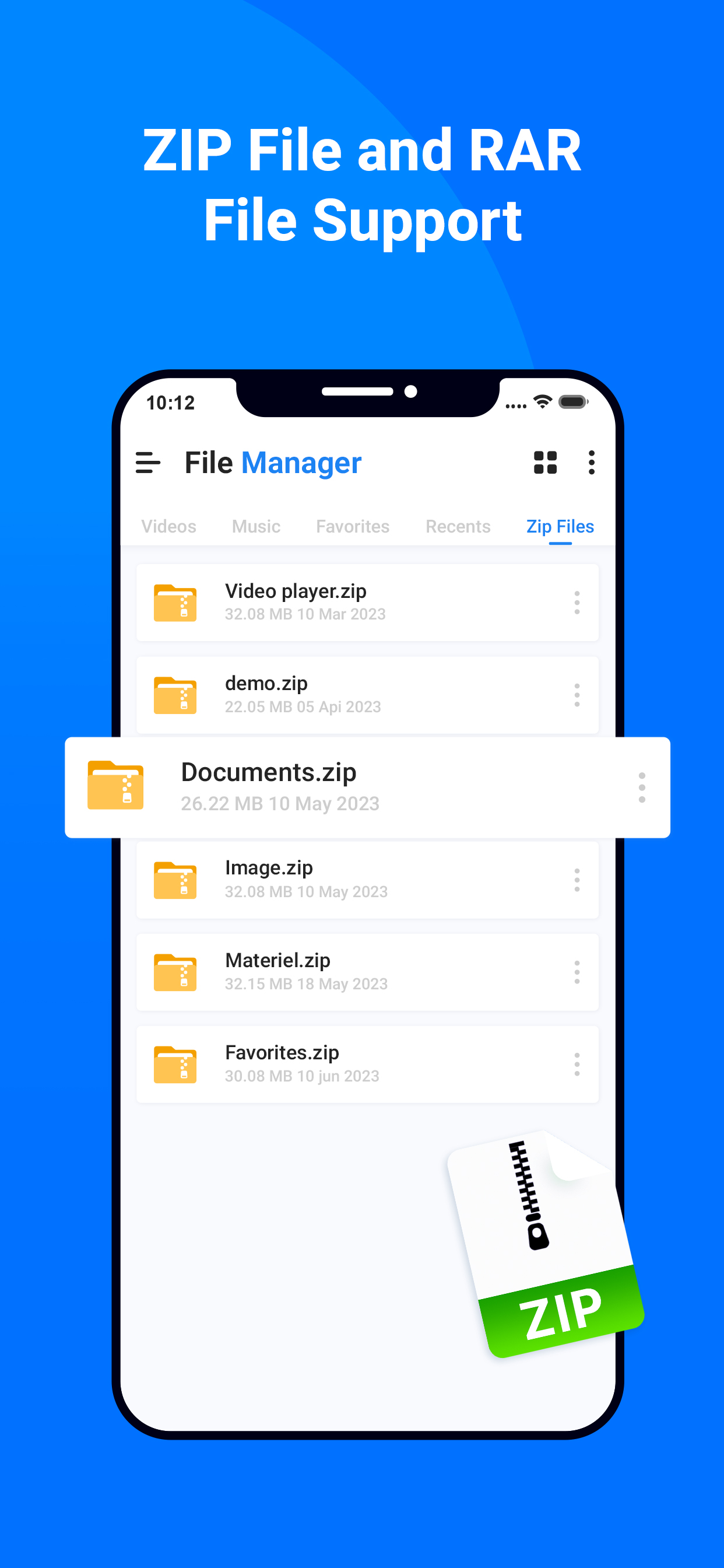Open options for Documents.zip
The width and height of the screenshot is (724, 1568).
642,787
